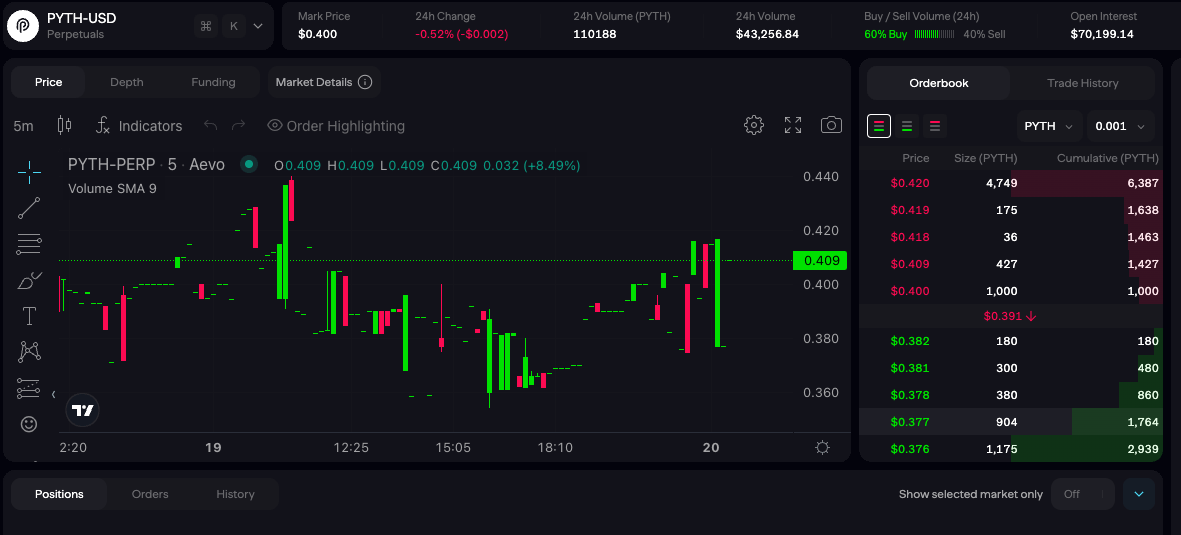Click the $0.377 bid price row
1181x535 pixels.
click(1011, 422)
